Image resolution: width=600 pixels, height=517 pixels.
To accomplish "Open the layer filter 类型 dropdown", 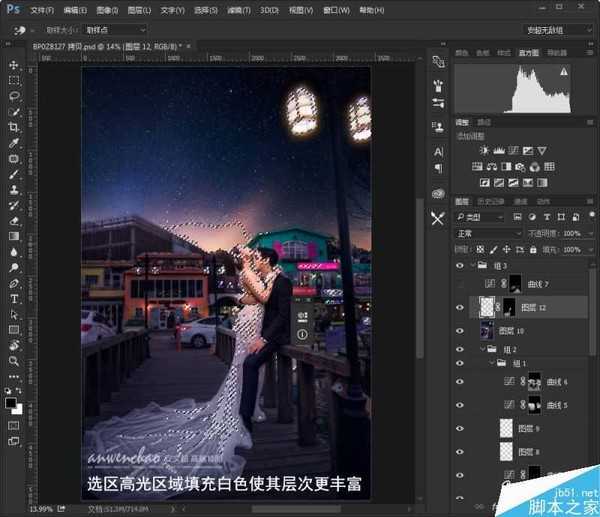I will pyautogui.click(x=480, y=217).
